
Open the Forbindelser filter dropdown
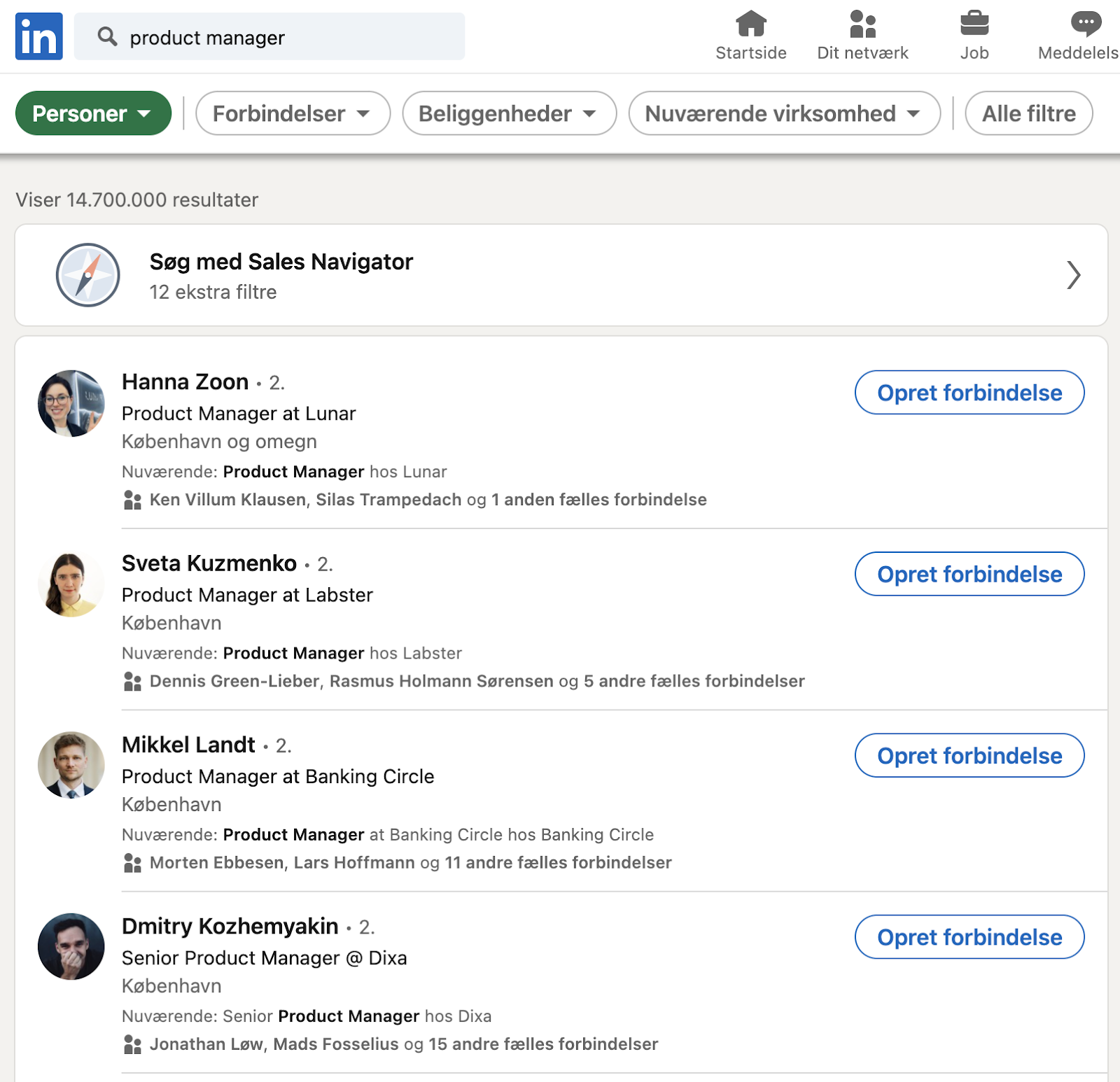[293, 113]
